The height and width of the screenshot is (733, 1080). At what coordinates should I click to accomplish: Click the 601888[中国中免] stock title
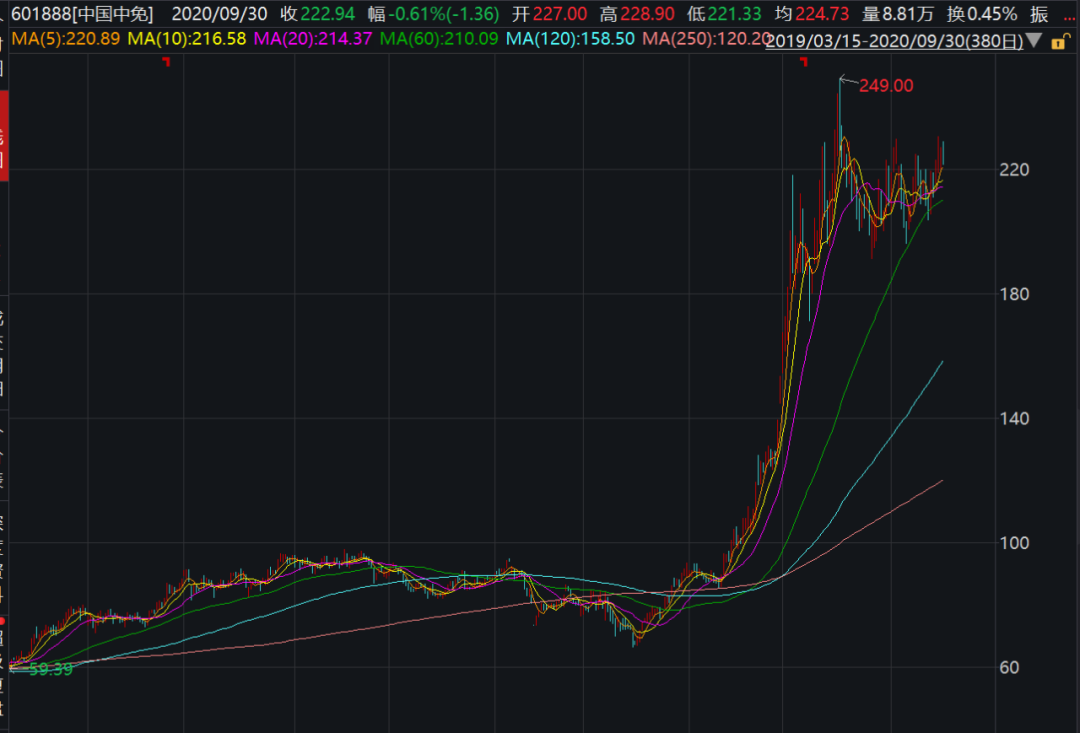tap(83, 14)
